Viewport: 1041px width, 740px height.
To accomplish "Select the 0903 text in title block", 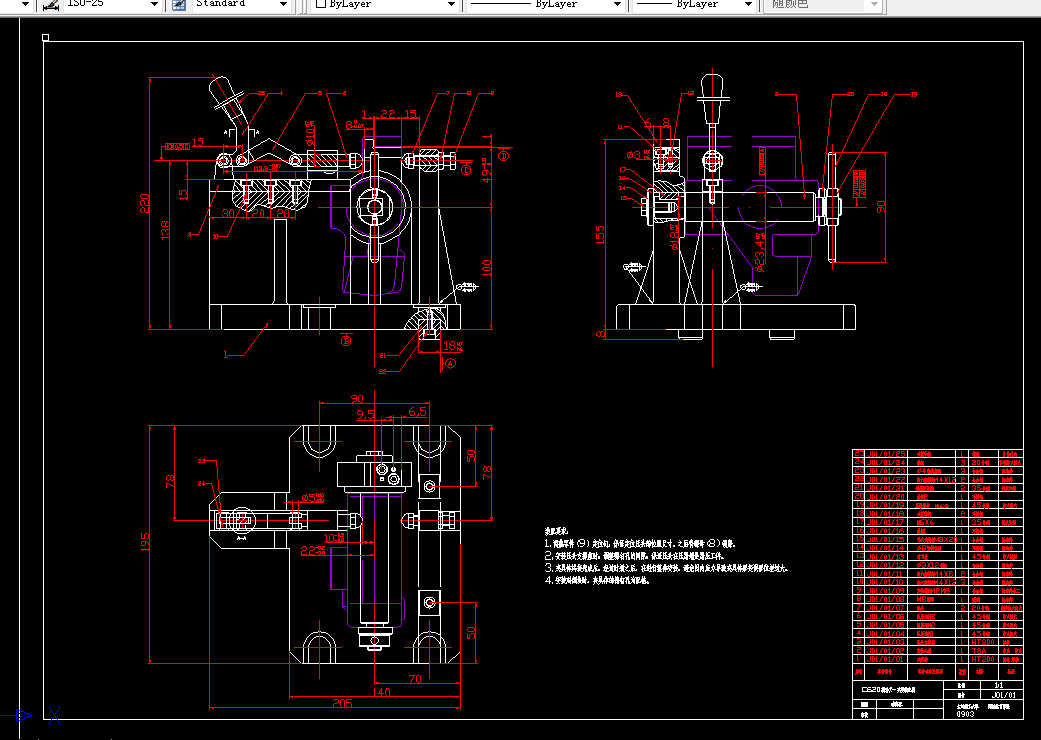I will pyautogui.click(x=965, y=714).
